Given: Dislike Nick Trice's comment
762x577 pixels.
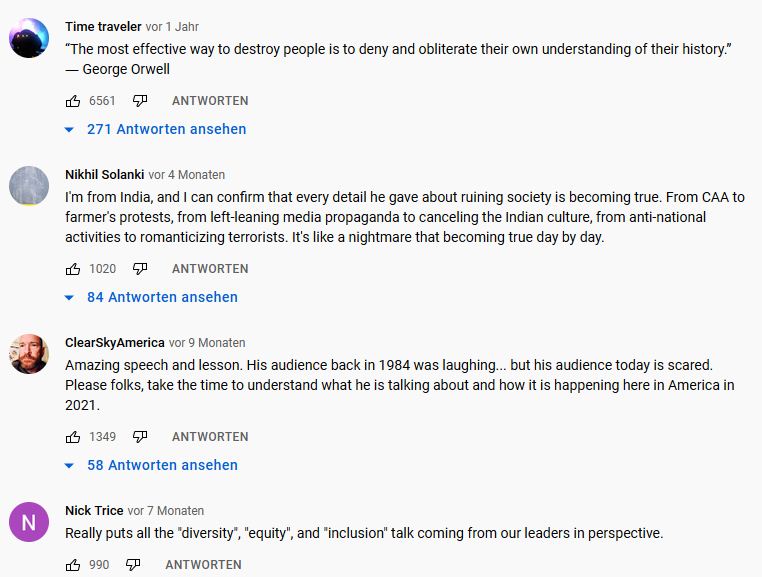Looking at the screenshot, I should (133, 565).
